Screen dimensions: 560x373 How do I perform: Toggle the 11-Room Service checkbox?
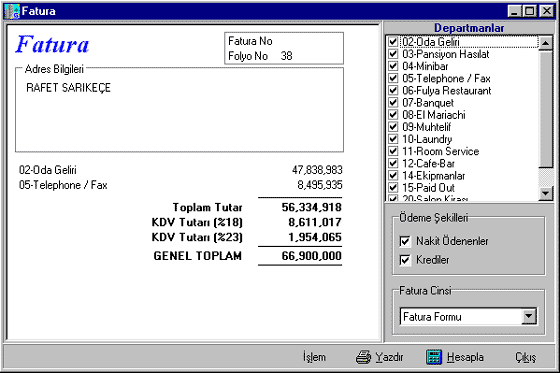tap(393, 151)
